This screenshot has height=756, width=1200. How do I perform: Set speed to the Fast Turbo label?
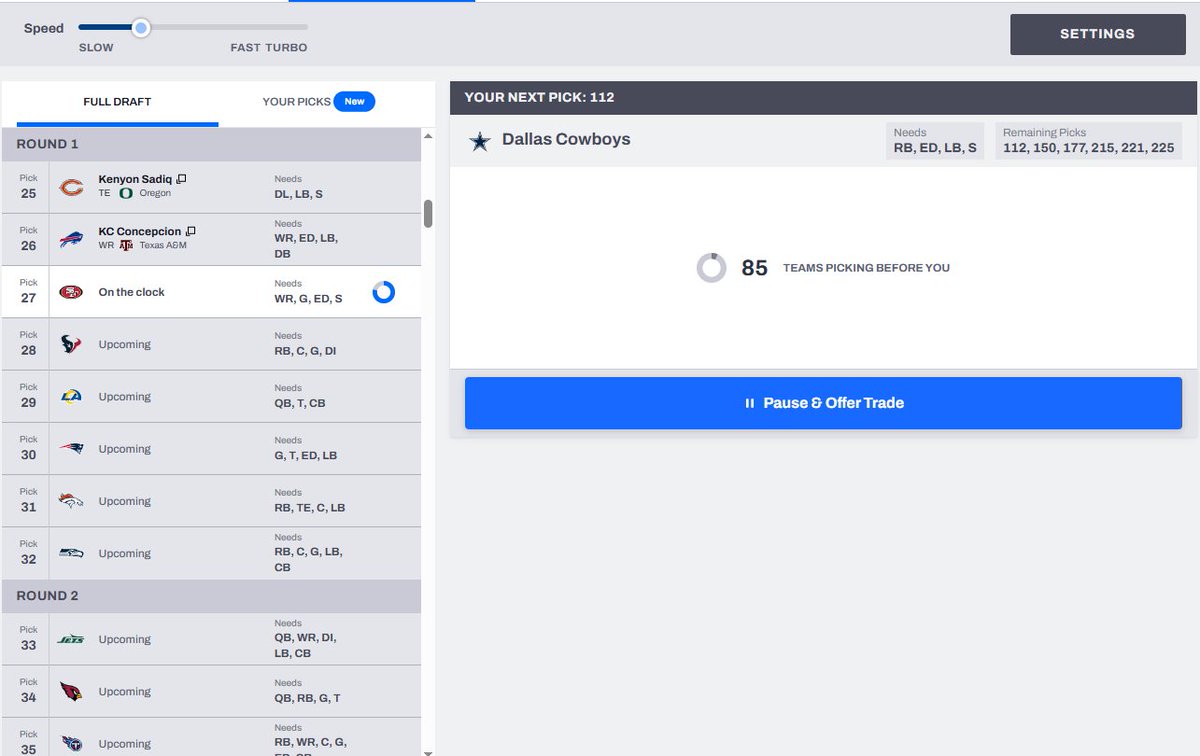(x=269, y=47)
